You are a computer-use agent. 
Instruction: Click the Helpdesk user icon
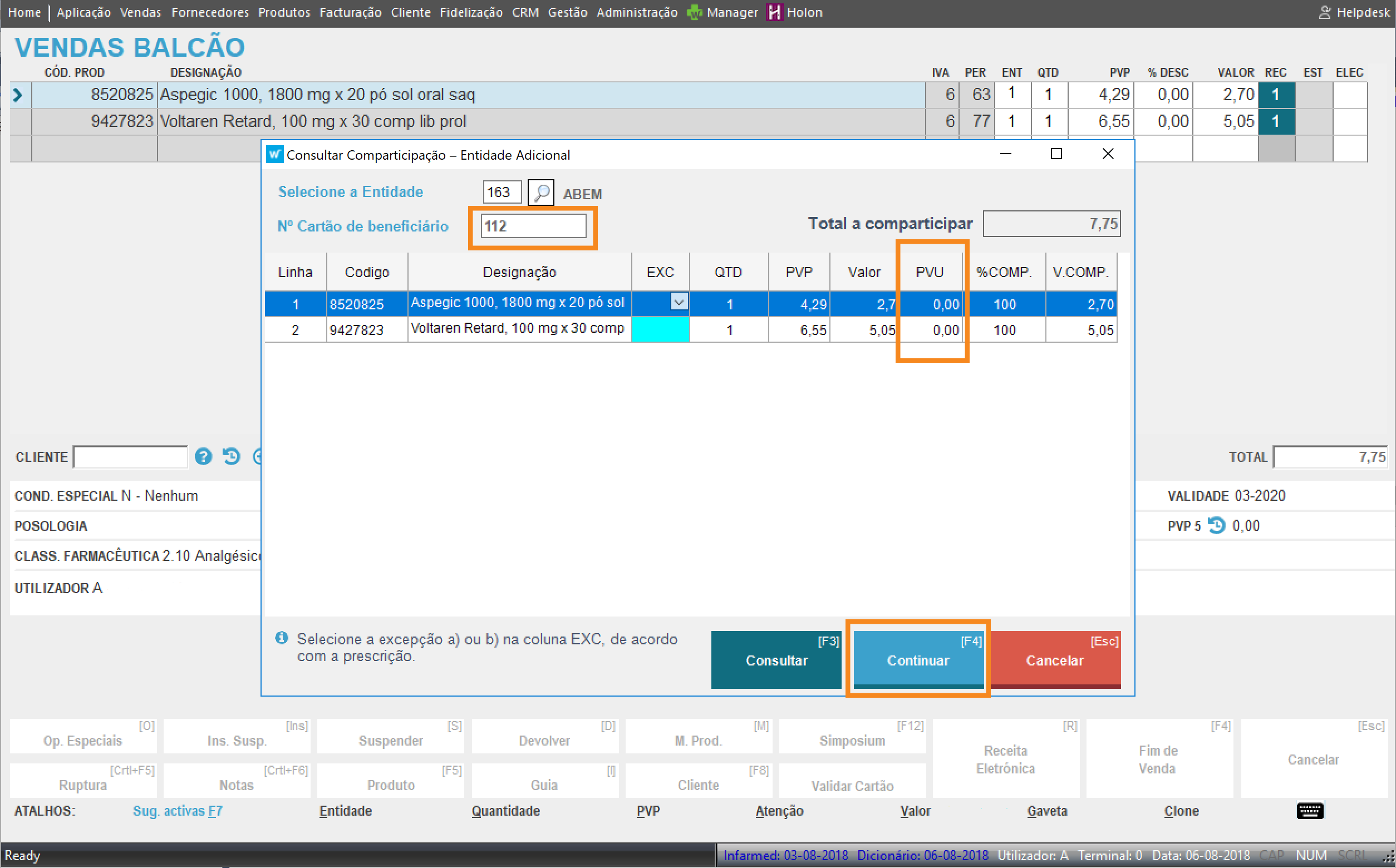click(1325, 12)
